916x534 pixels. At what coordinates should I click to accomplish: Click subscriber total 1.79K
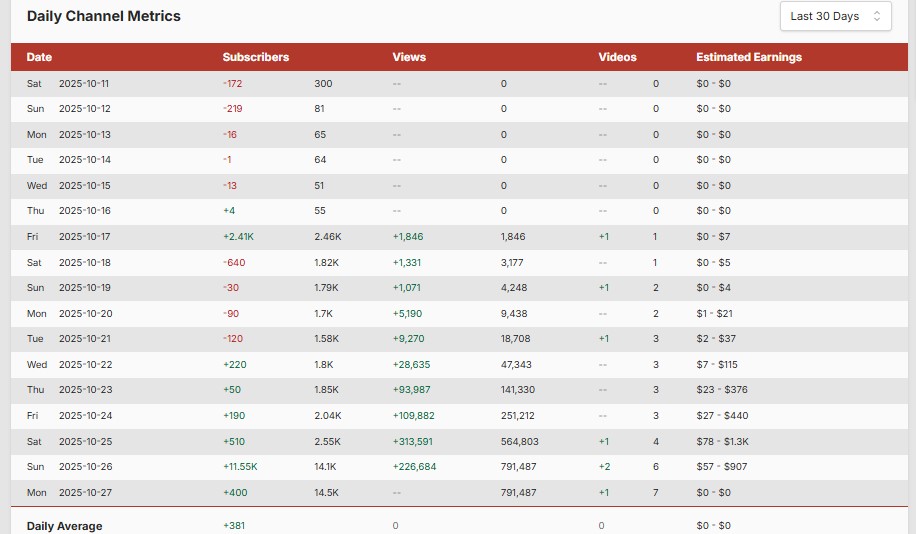[x=326, y=287]
